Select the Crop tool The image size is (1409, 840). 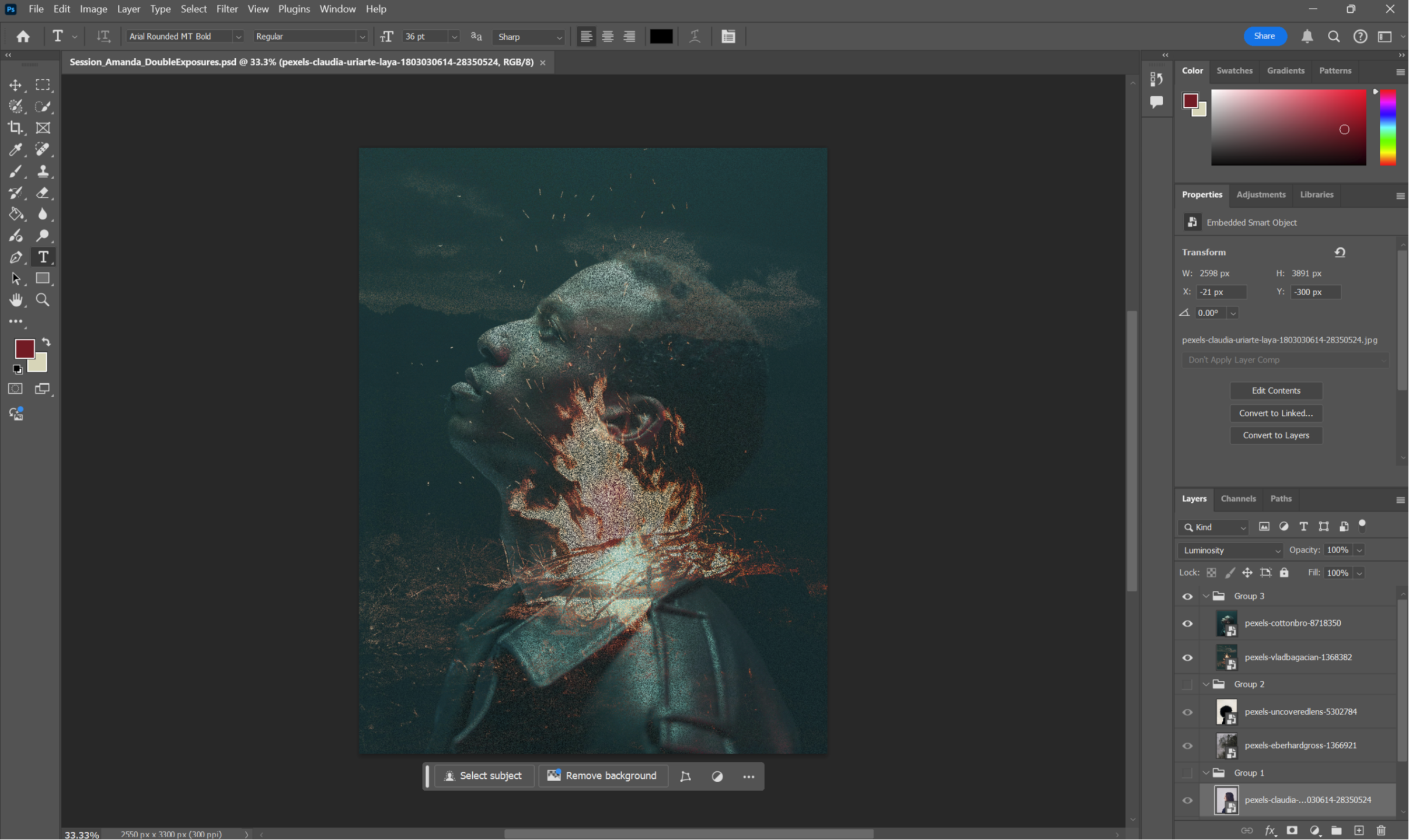point(16,128)
